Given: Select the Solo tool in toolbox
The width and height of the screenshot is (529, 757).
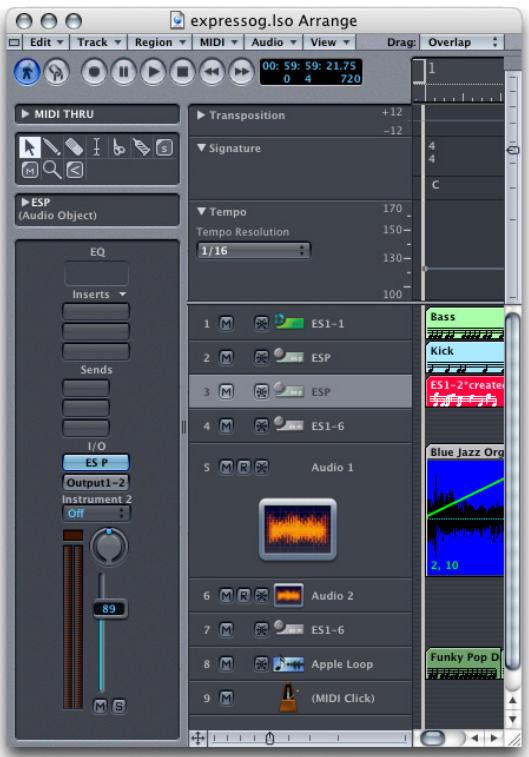Looking at the screenshot, I should click(x=164, y=147).
